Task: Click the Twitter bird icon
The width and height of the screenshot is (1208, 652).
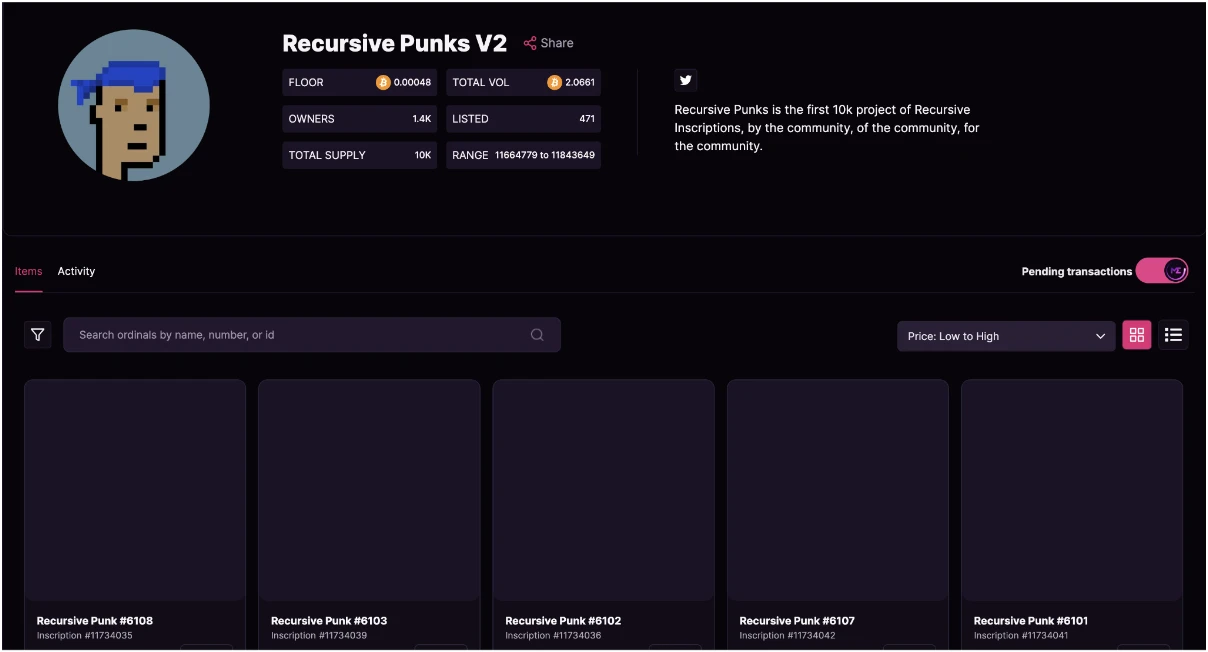Action: click(x=685, y=81)
